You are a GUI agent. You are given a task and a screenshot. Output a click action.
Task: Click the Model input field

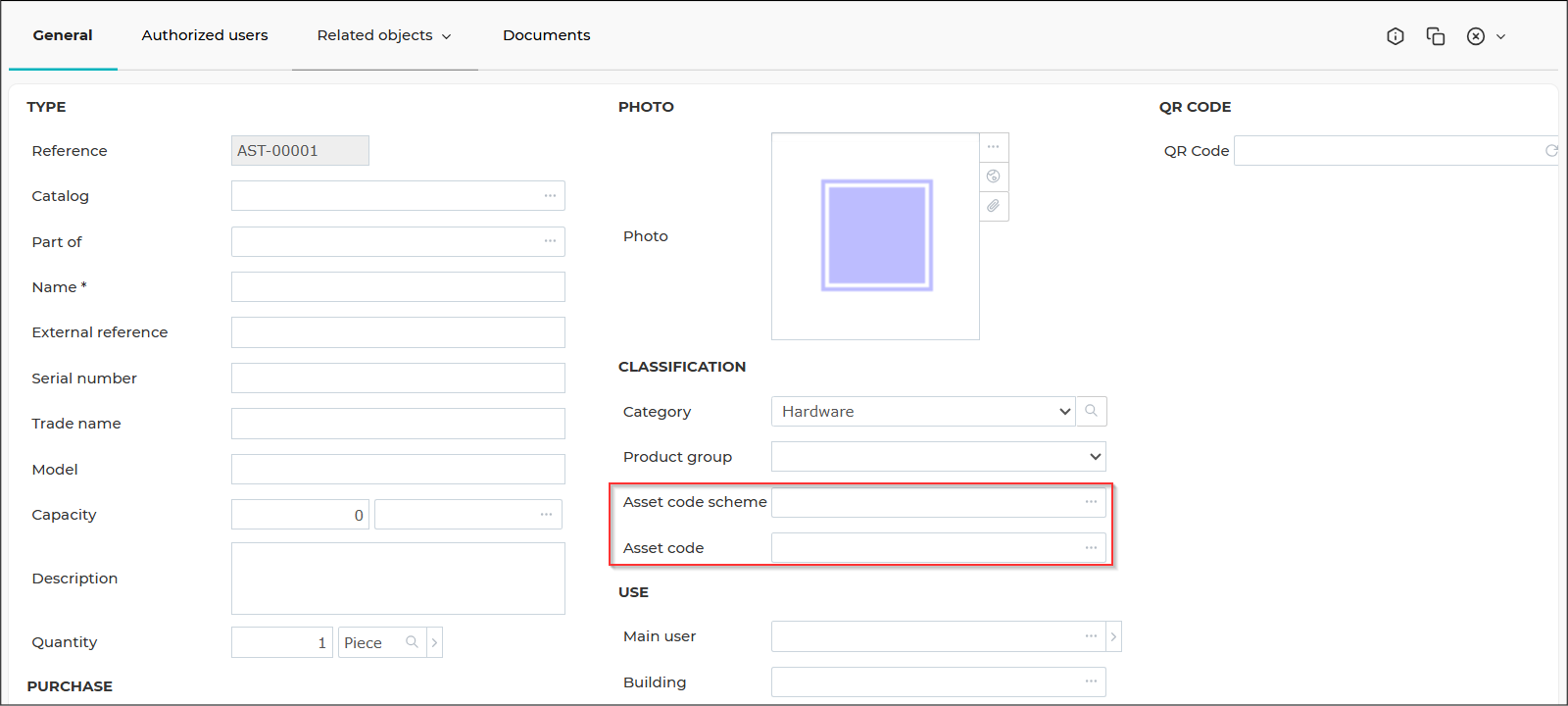pyautogui.click(x=398, y=470)
